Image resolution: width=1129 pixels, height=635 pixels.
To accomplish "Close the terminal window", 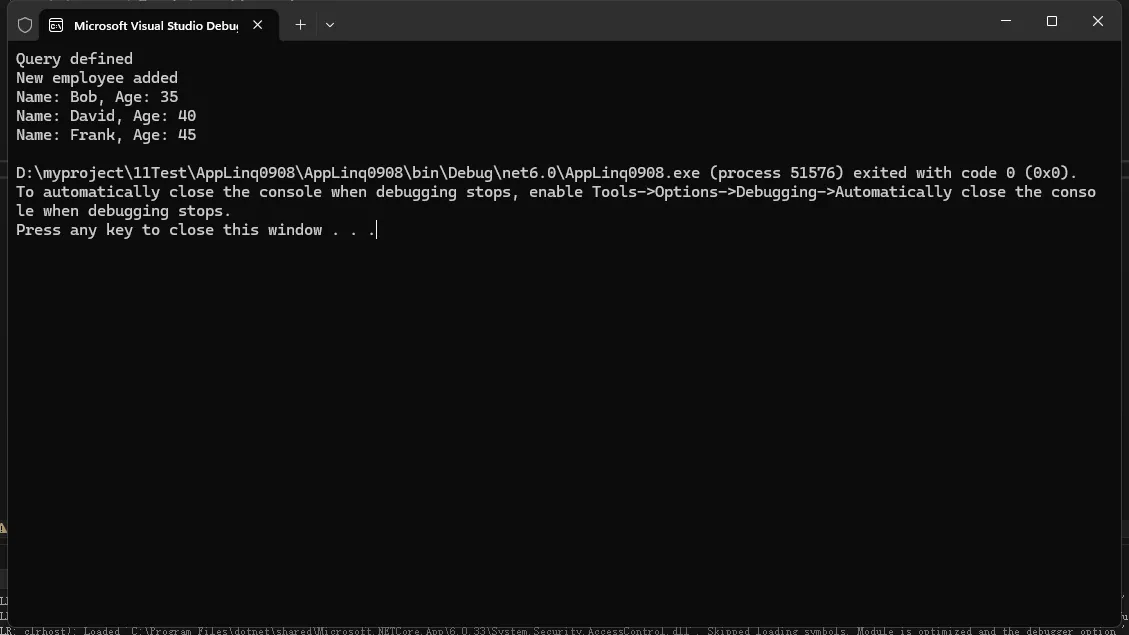I will click(x=1098, y=21).
